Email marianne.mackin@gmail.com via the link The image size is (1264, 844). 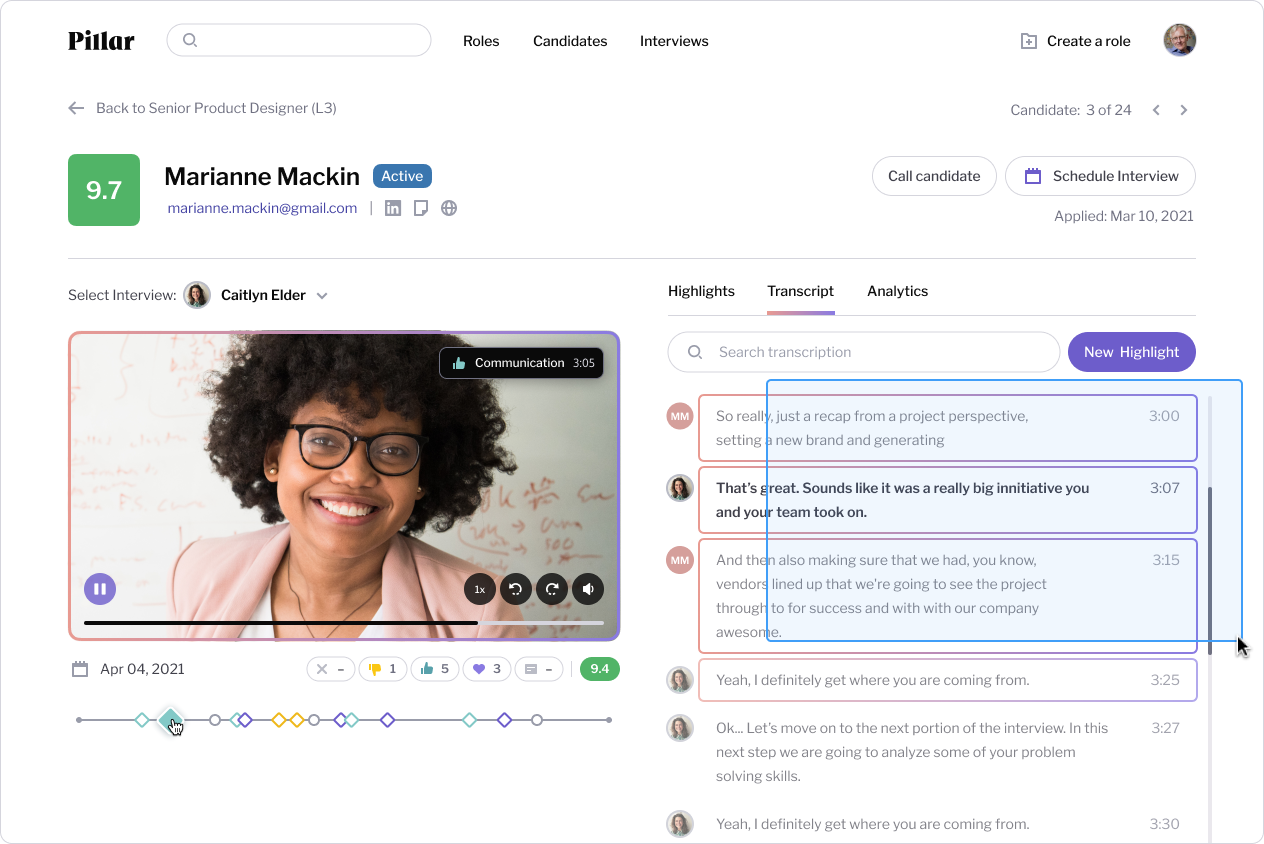(x=262, y=208)
